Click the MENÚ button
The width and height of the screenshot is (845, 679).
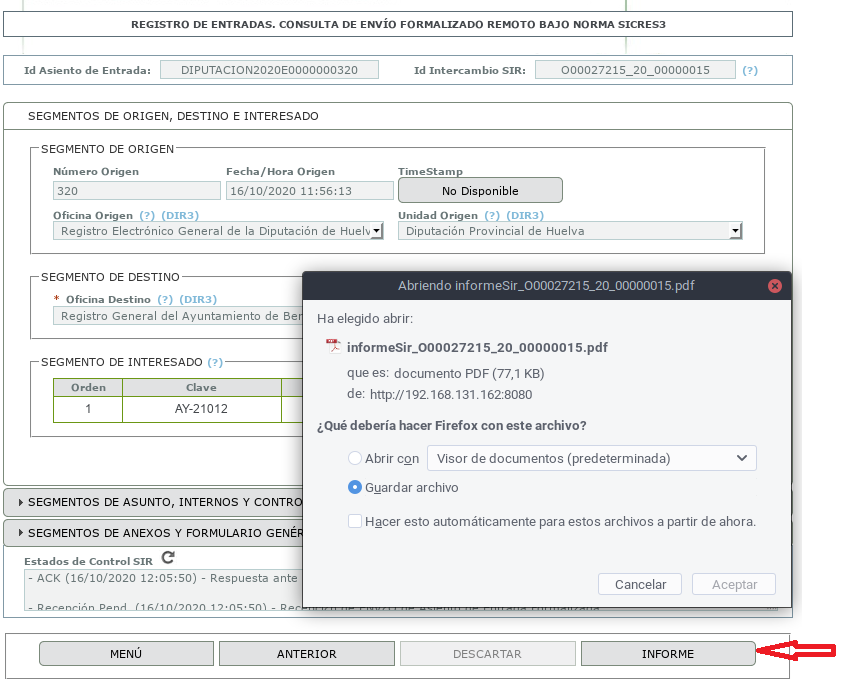[x=126, y=653]
